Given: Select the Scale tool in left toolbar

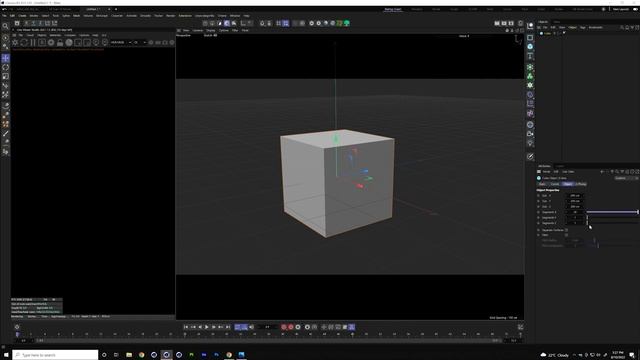Looking at the screenshot, I should (x=6, y=76).
